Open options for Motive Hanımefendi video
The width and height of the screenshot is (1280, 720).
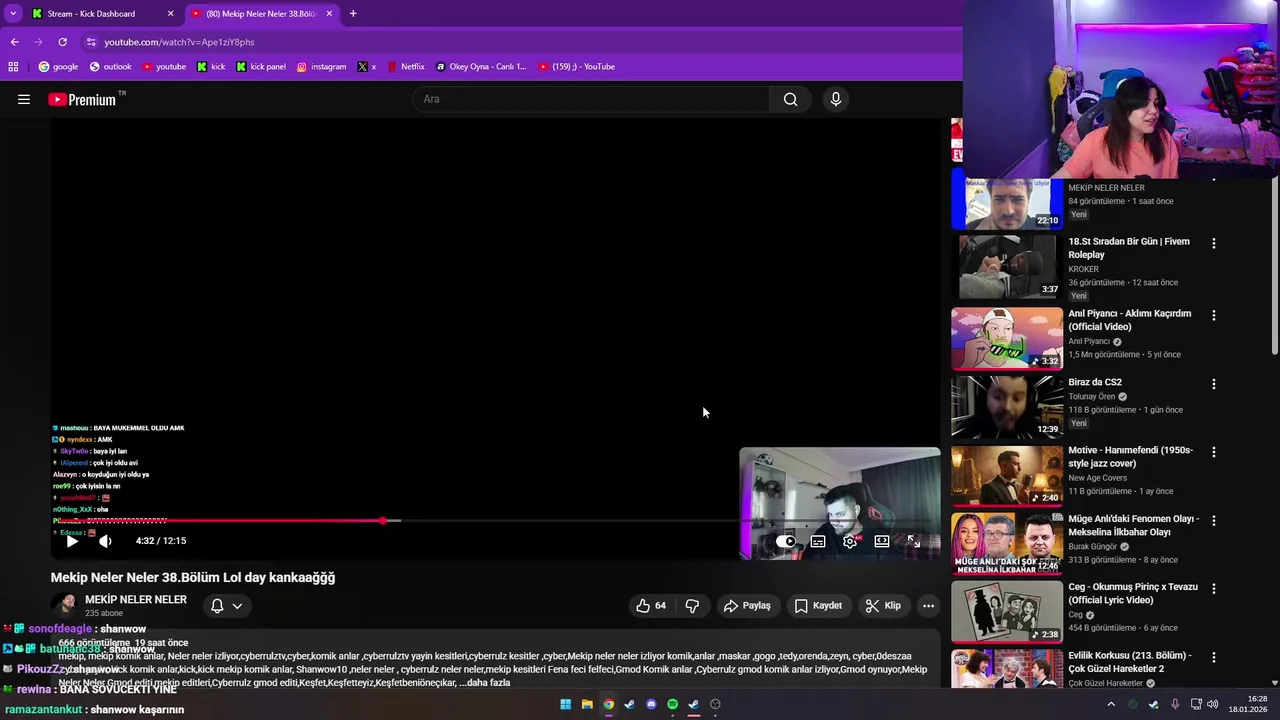(1214, 452)
